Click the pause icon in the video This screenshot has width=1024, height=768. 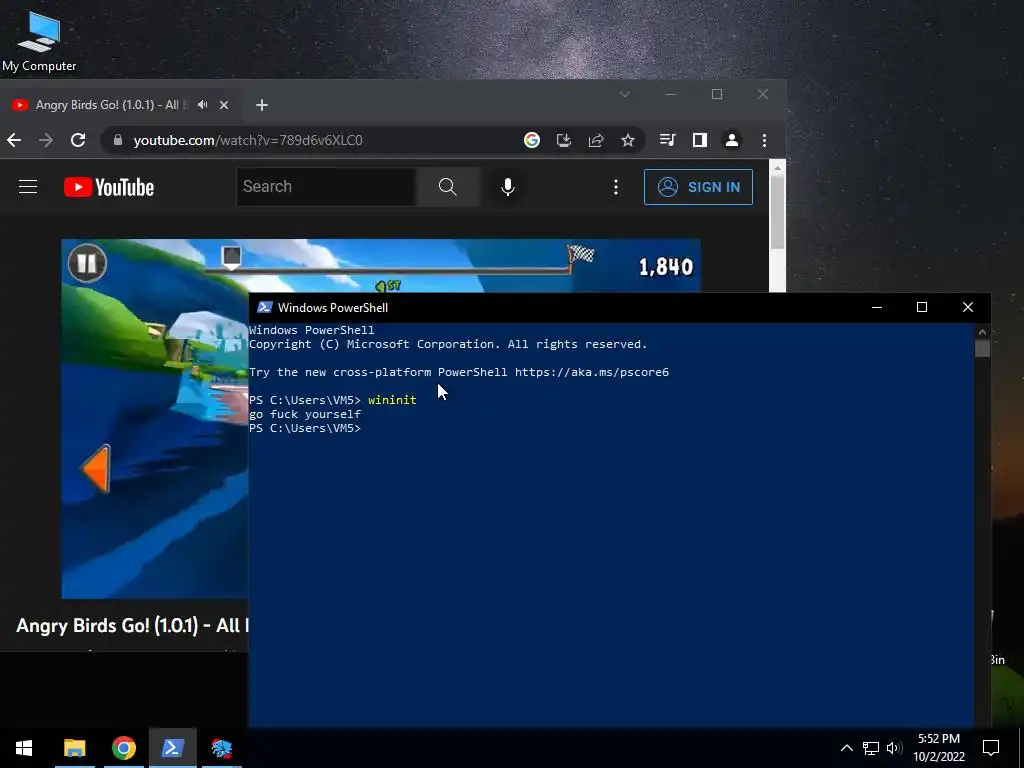point(87,263)
